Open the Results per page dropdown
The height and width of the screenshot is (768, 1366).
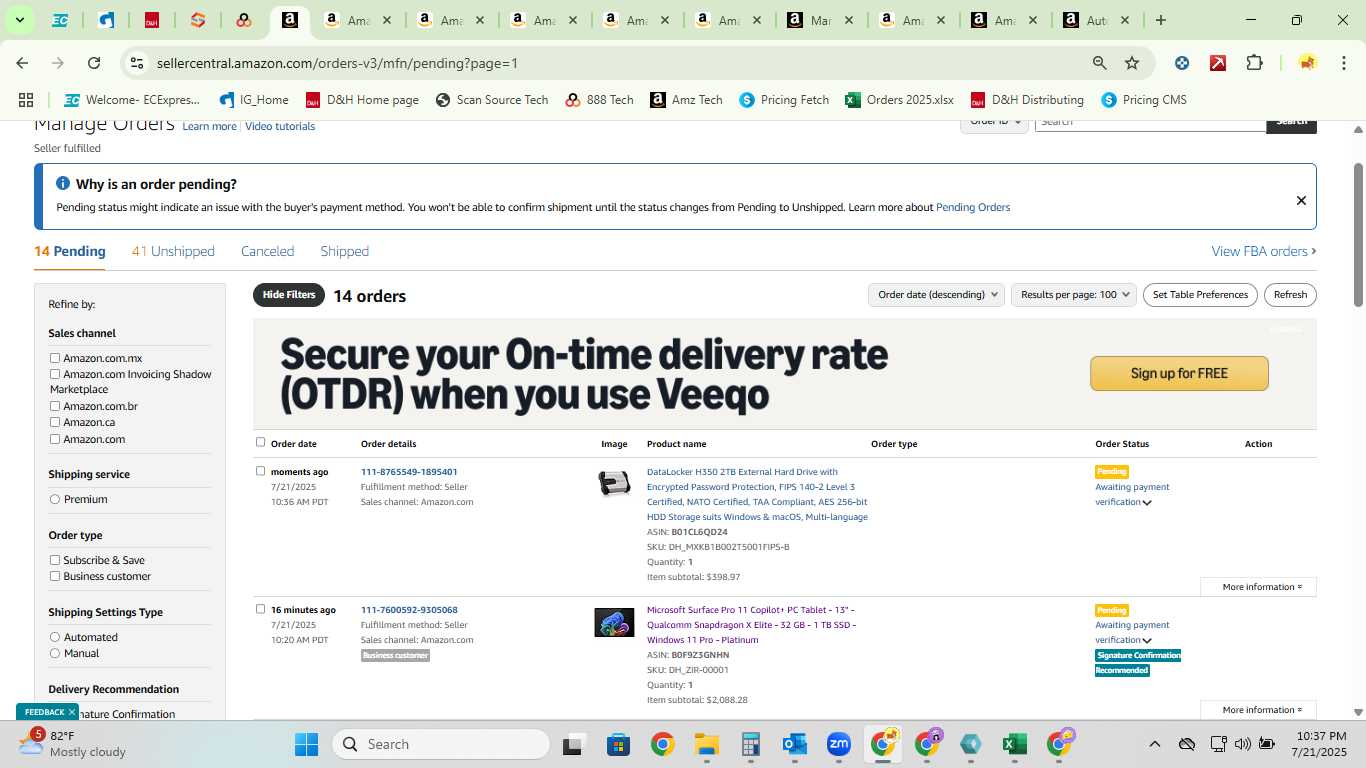pos(1074,295)
